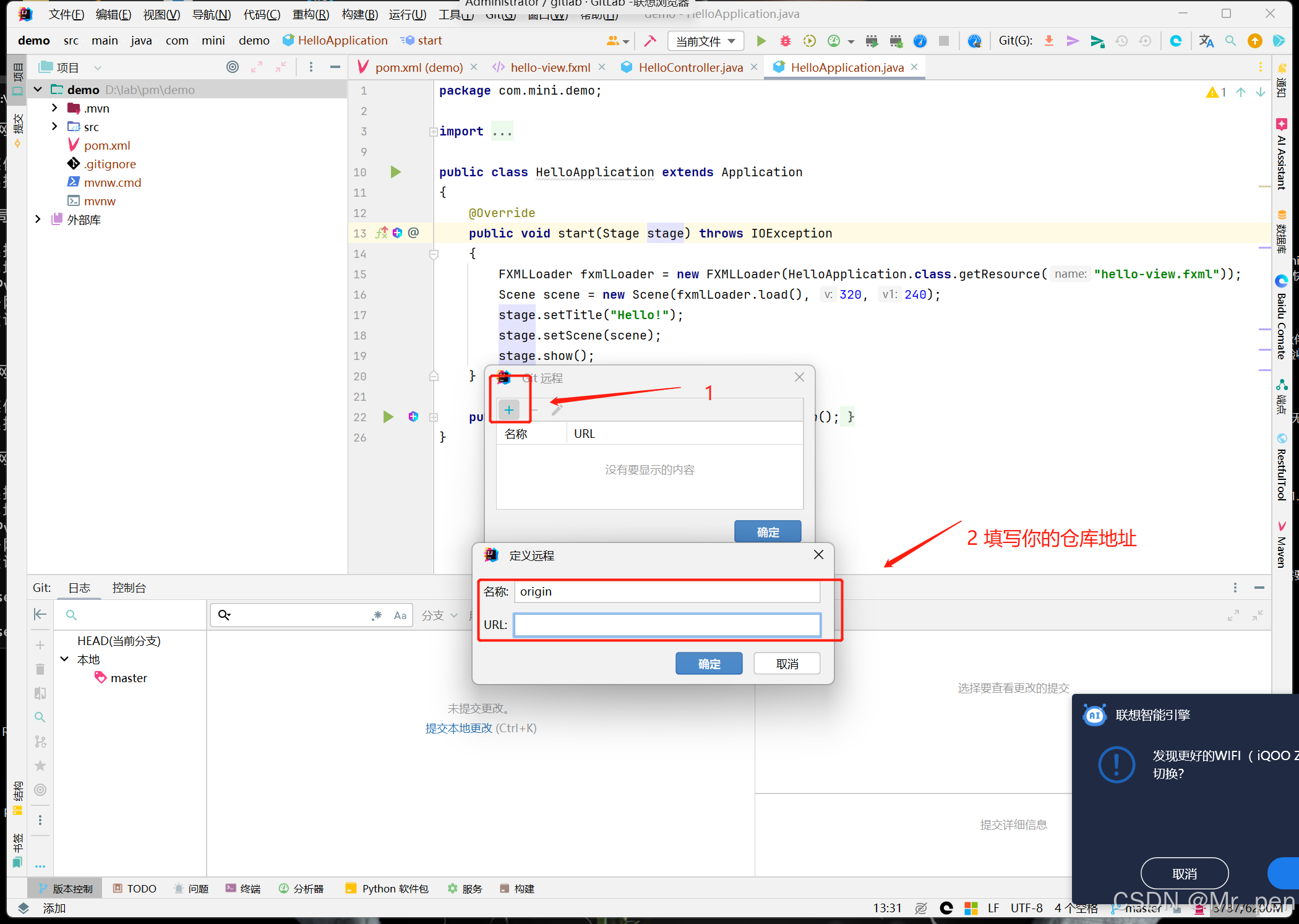
Task: Open the run configuration 当前文件 dropdown
Action: [x=705, y=41]
